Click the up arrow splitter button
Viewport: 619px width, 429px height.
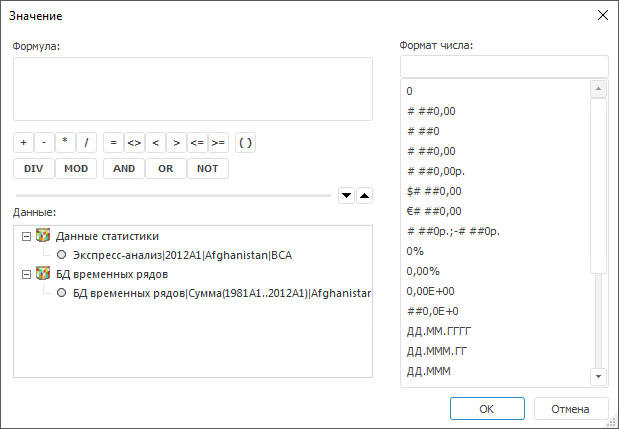tap(364, 196)
